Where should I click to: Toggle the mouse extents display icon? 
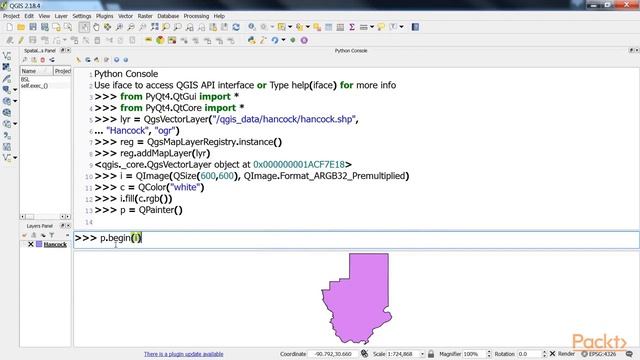pos(364,354)
